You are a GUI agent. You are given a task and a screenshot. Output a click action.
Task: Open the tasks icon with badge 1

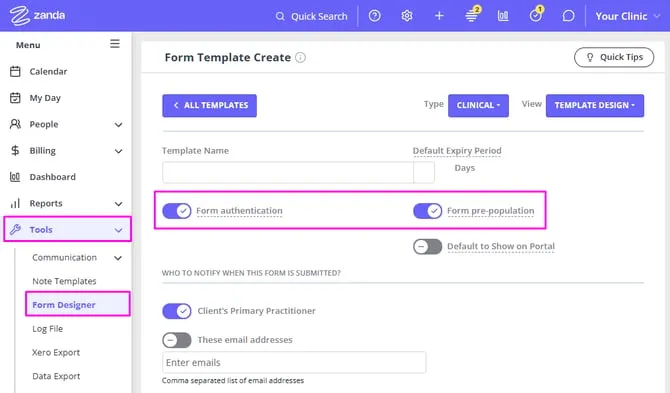point(536,15)
